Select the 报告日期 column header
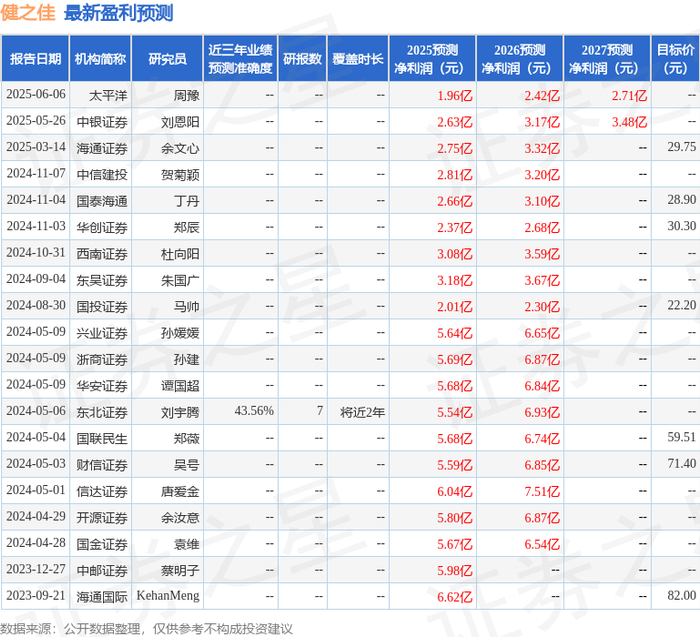Screen dimensions: 700x637 point(35,59)
